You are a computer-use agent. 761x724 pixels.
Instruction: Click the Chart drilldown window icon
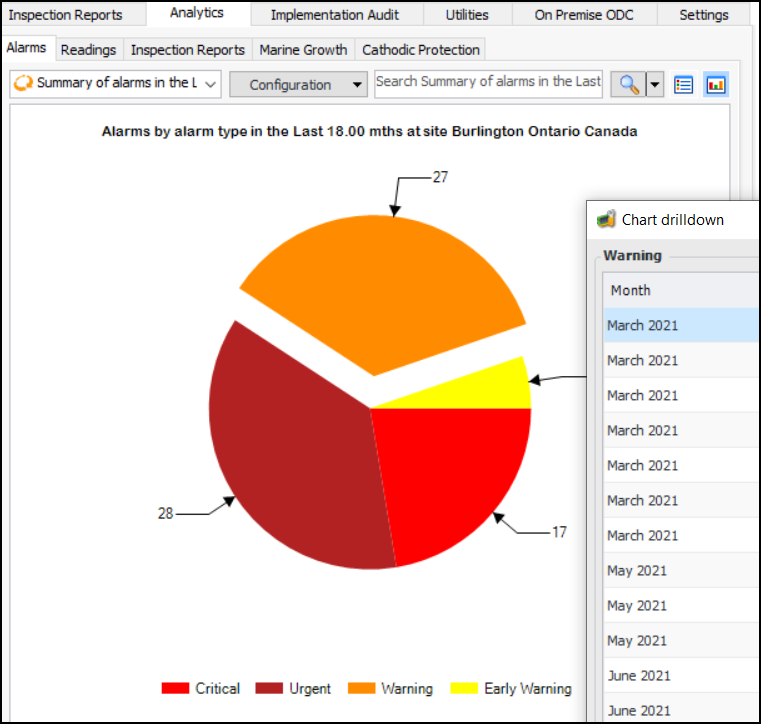606,220
